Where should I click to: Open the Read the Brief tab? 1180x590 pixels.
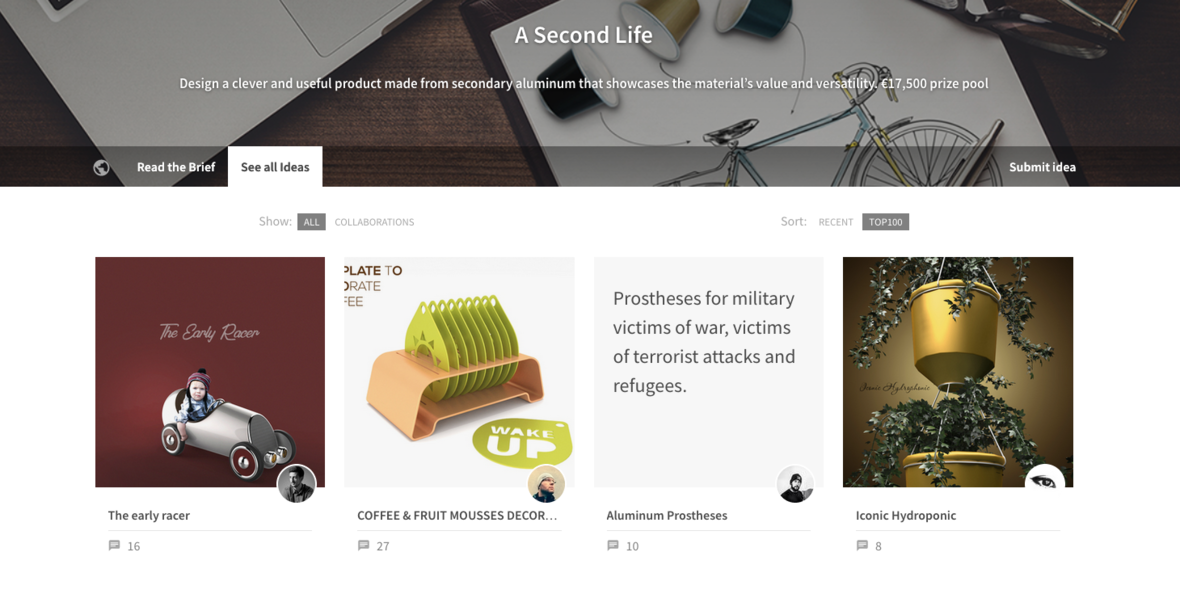176,167
